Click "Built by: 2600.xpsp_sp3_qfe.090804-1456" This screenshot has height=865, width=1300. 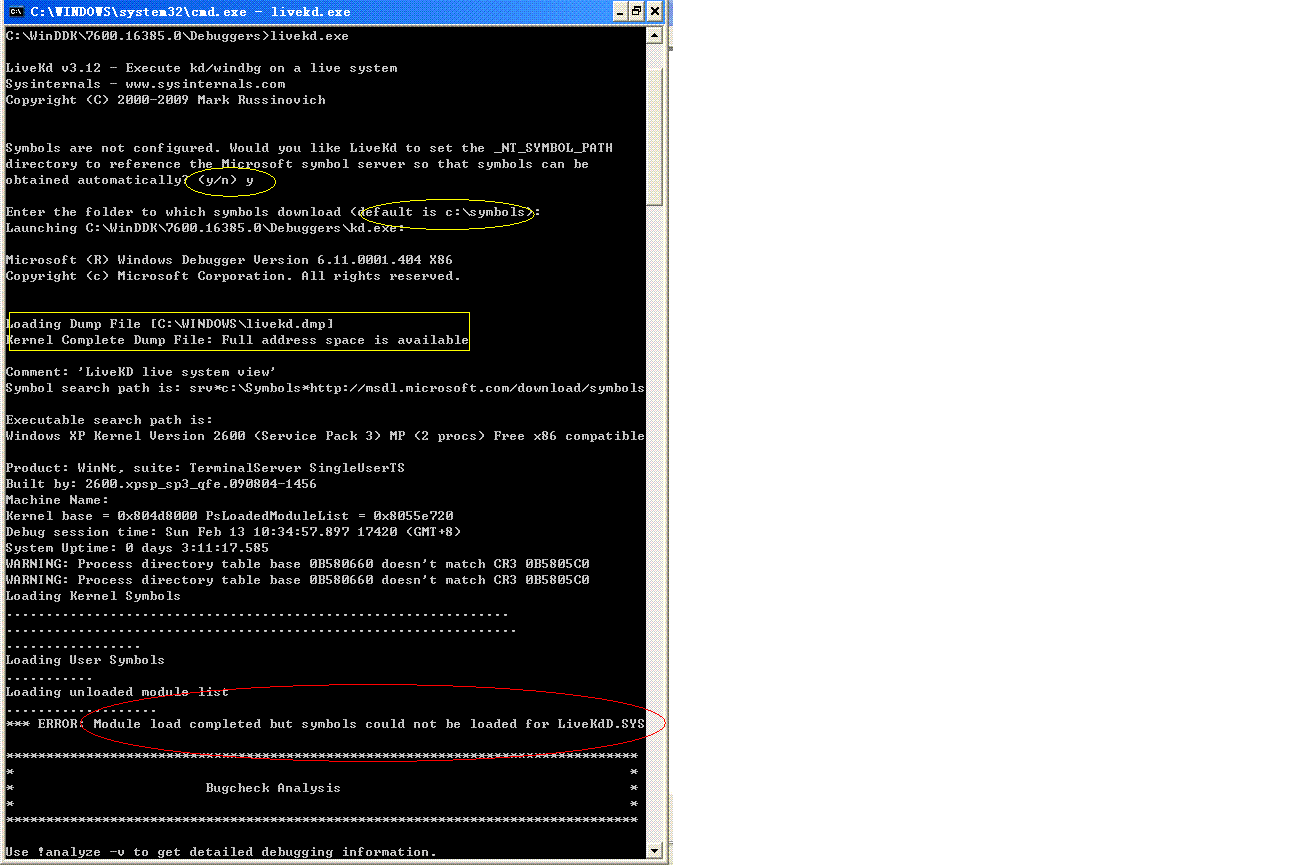point(162,484)
